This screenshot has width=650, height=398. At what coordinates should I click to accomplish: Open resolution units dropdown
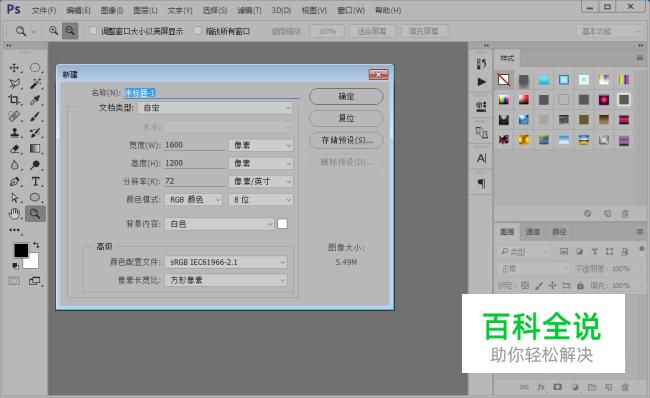tap(261, 181)
